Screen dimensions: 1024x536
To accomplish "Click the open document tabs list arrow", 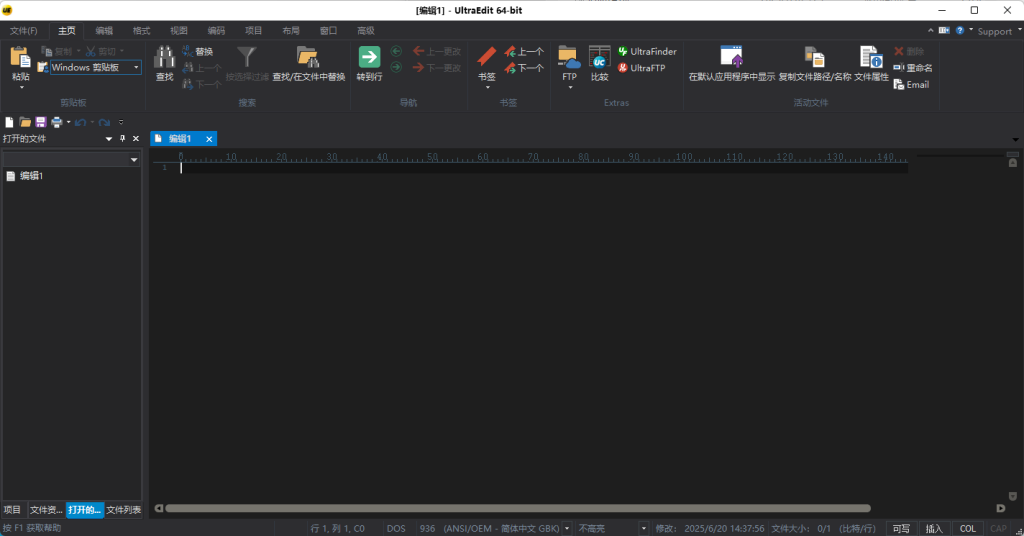I will 1015,139.
